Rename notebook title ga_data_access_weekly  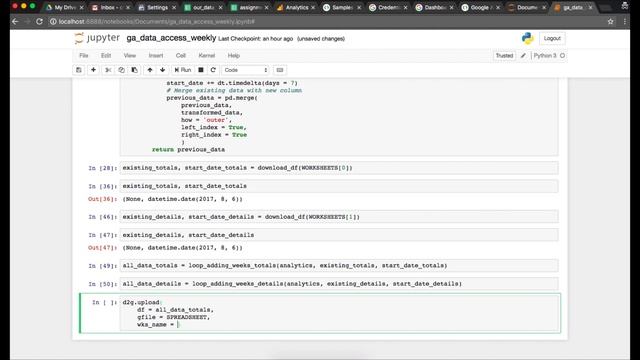pos(171,38)
